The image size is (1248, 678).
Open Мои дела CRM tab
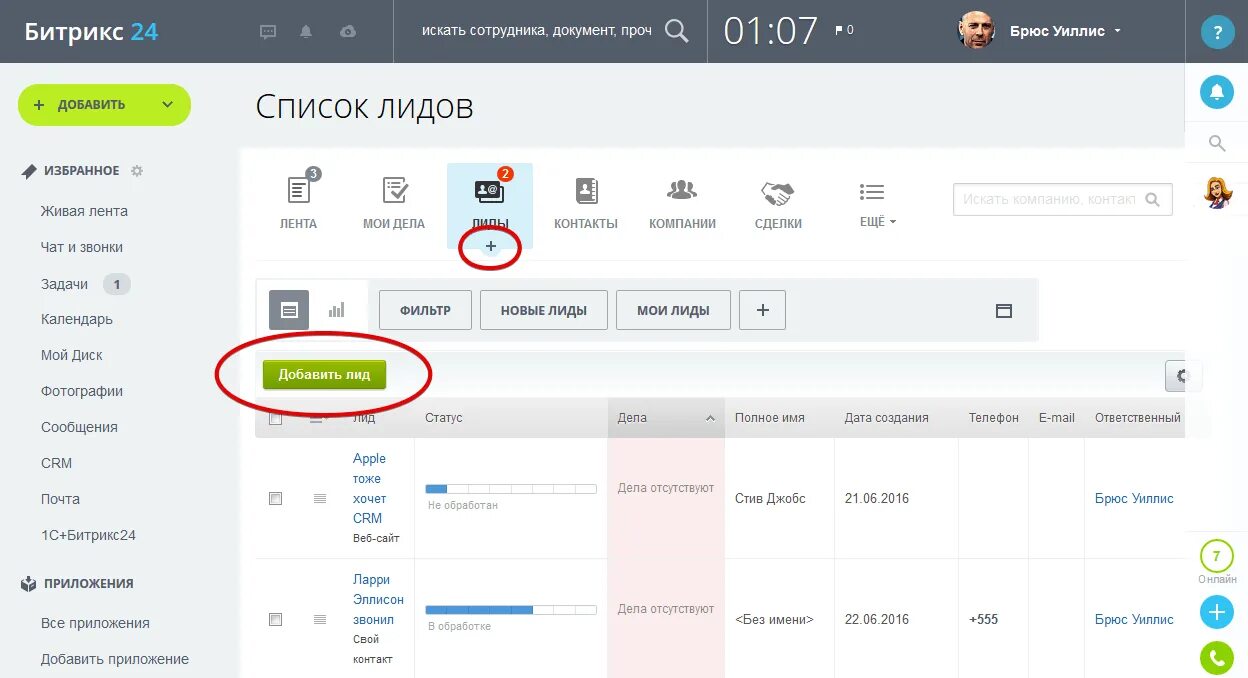click(x=394, y=203)
